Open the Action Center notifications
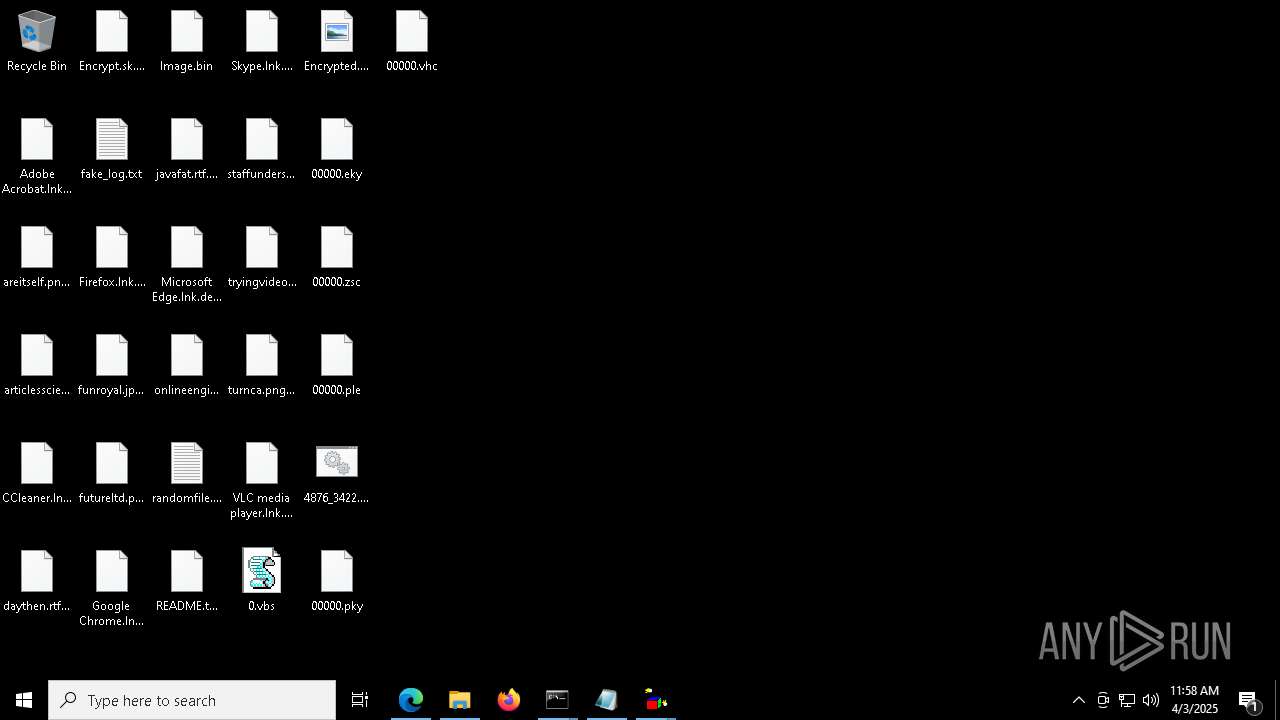 [x=1249, y=700]
